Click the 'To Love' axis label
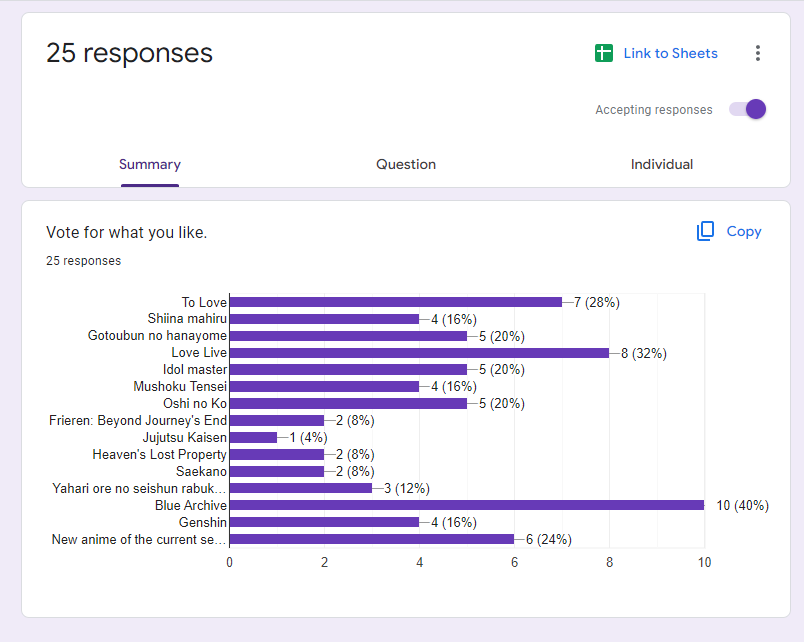 click(204, 303)
